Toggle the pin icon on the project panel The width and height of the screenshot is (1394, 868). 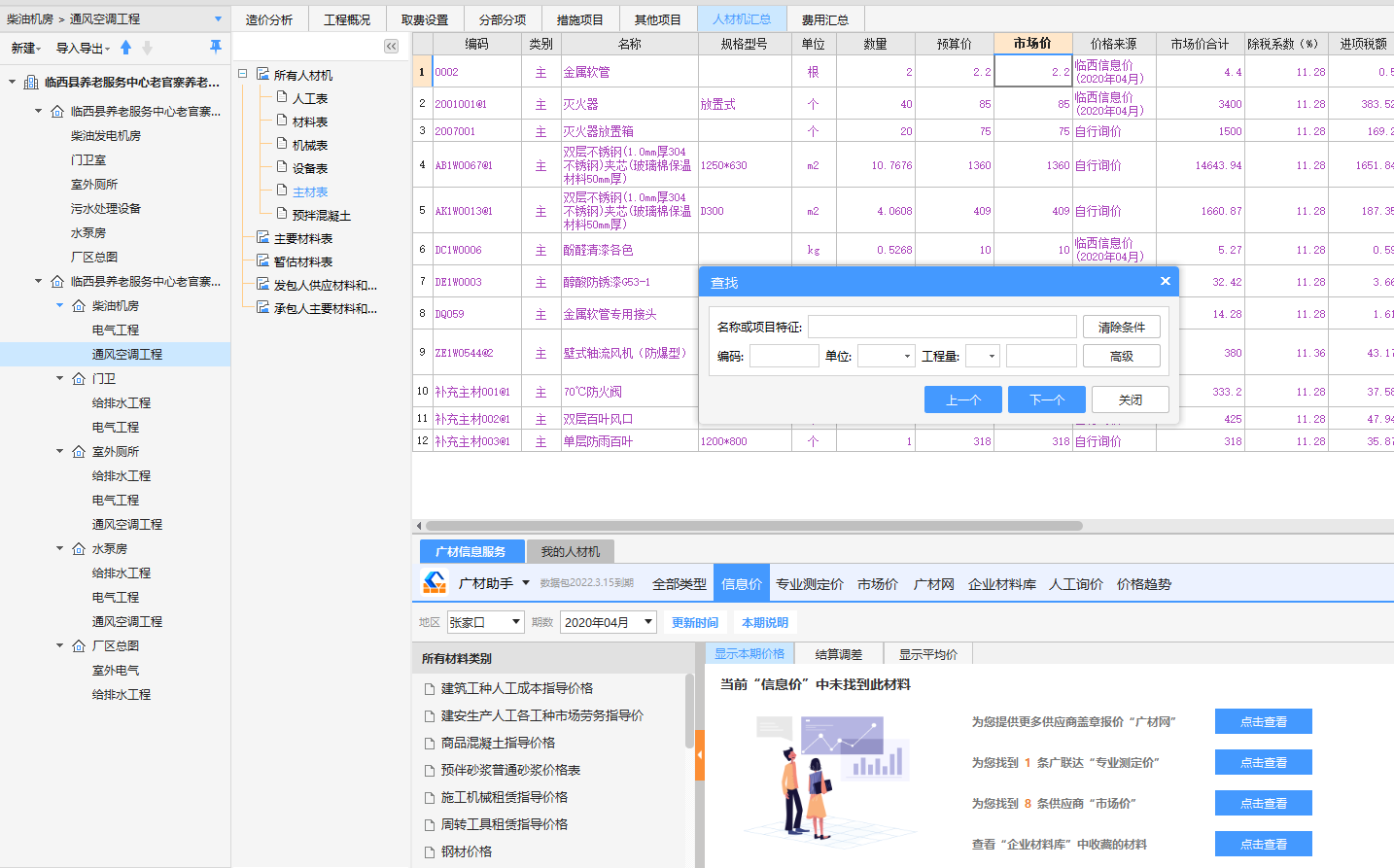[215, 47]
